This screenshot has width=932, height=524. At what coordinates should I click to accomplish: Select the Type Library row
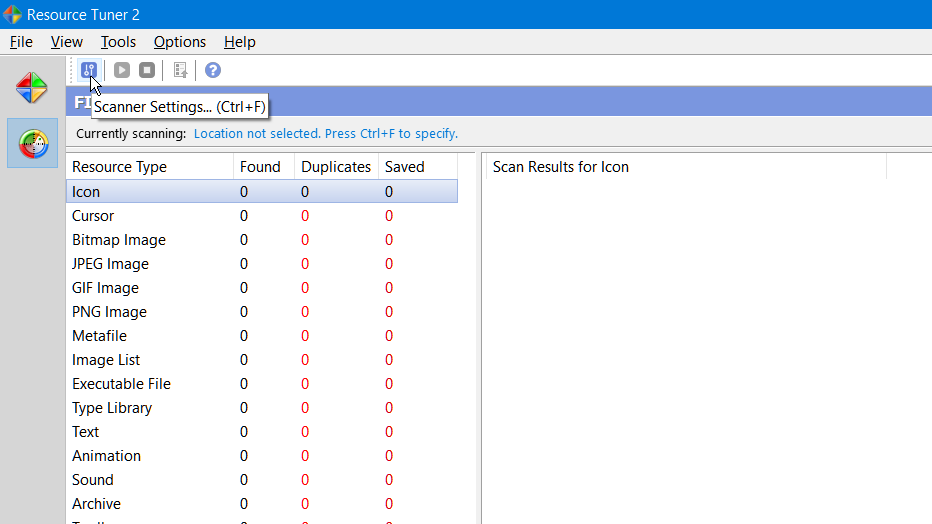point(262,408)
